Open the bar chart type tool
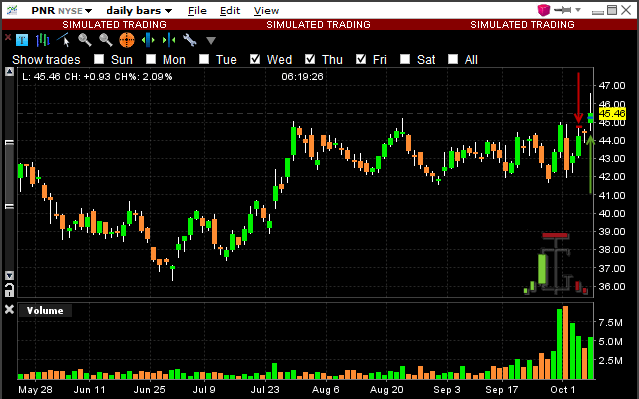Screen dimensions: 639x399 click(42, 40)
